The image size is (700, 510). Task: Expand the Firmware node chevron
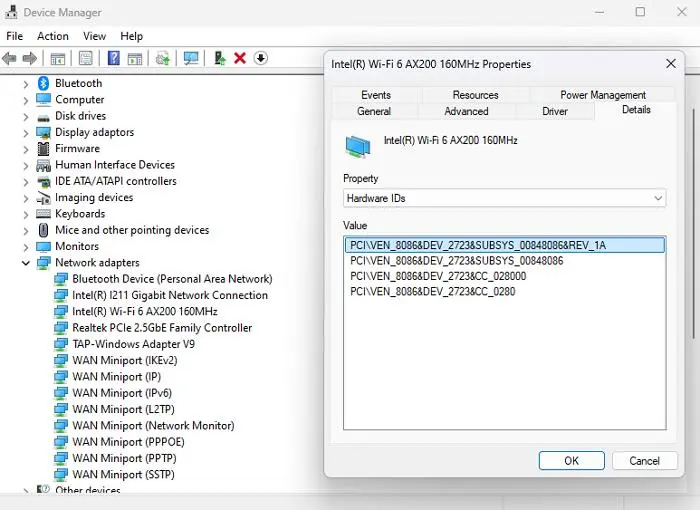tap(25, 149)
